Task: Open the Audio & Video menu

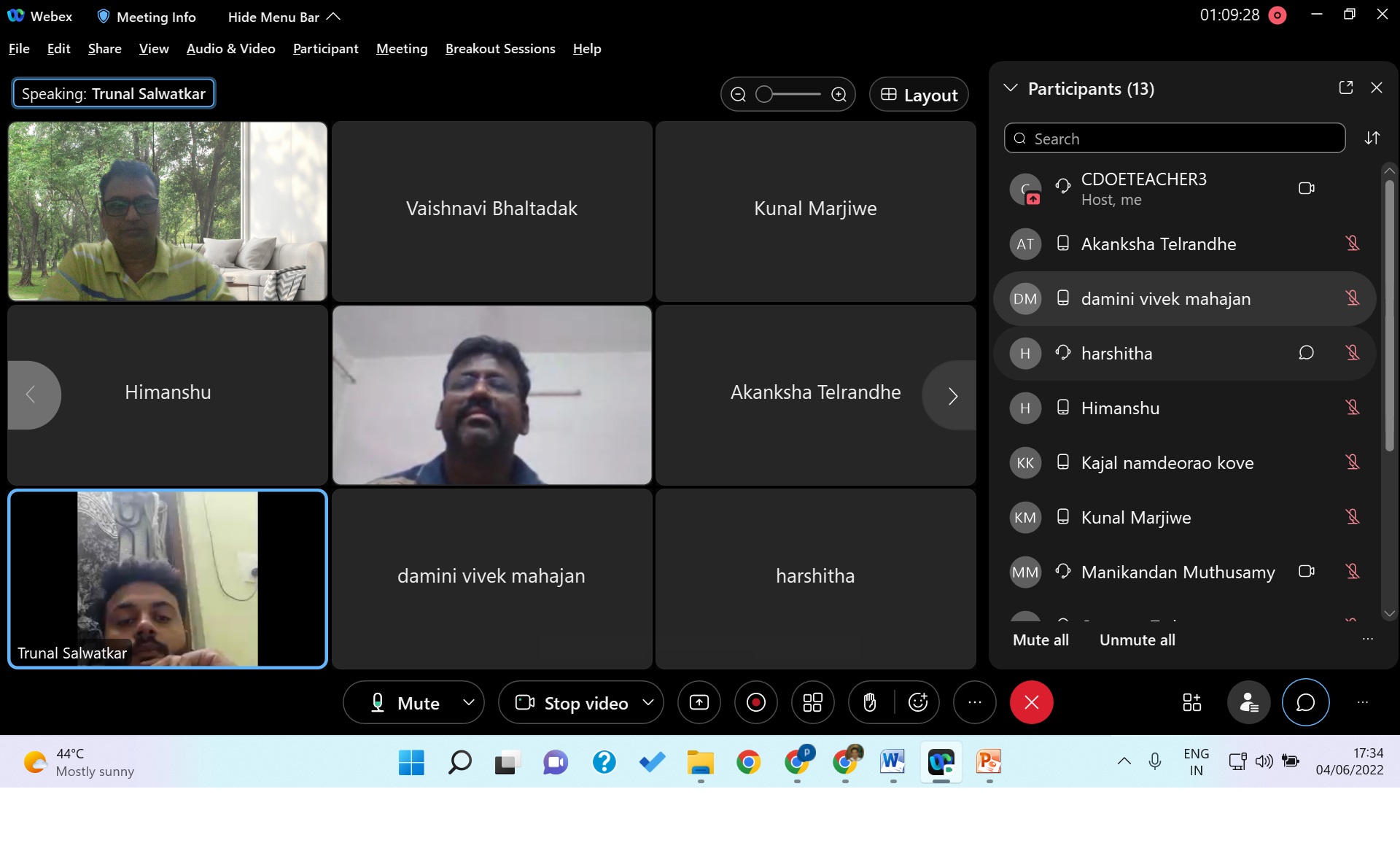Action: point(230,48)
